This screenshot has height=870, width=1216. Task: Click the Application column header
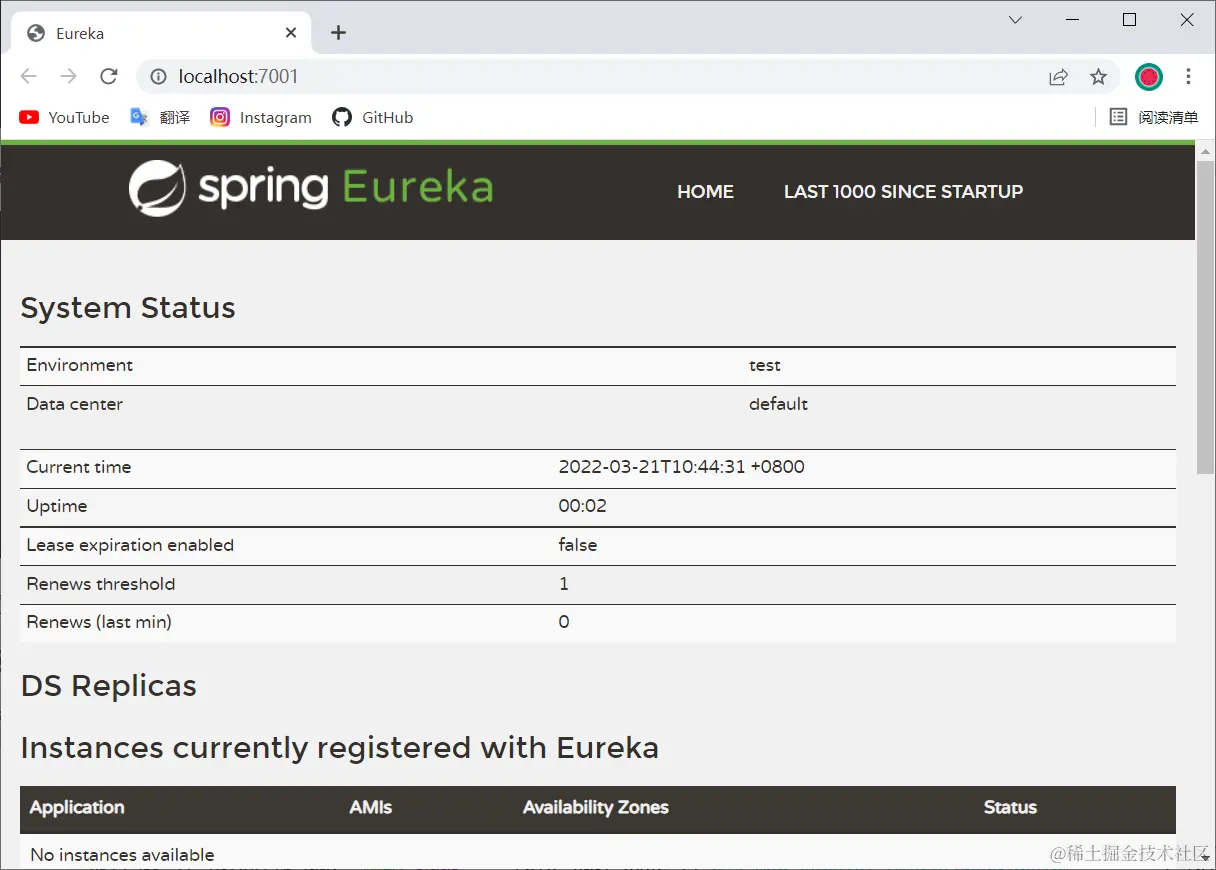77,807
